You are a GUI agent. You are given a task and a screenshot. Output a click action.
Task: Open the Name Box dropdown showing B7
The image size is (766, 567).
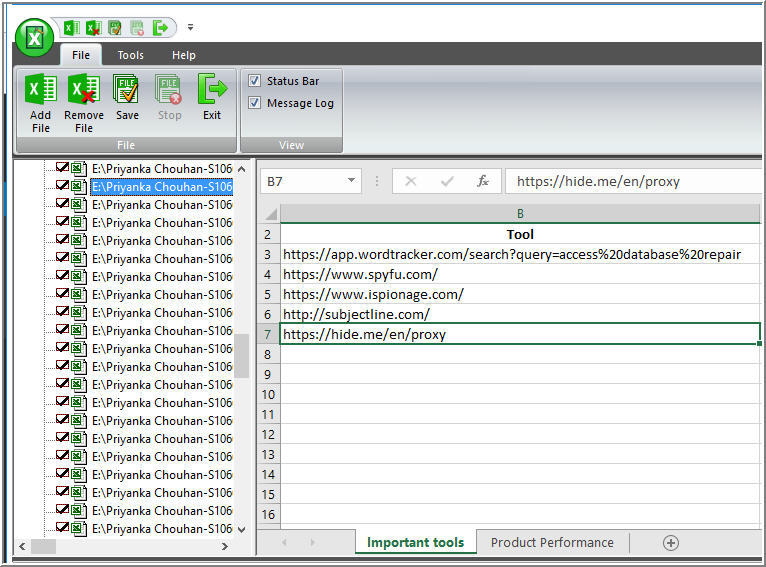point(351,181)
